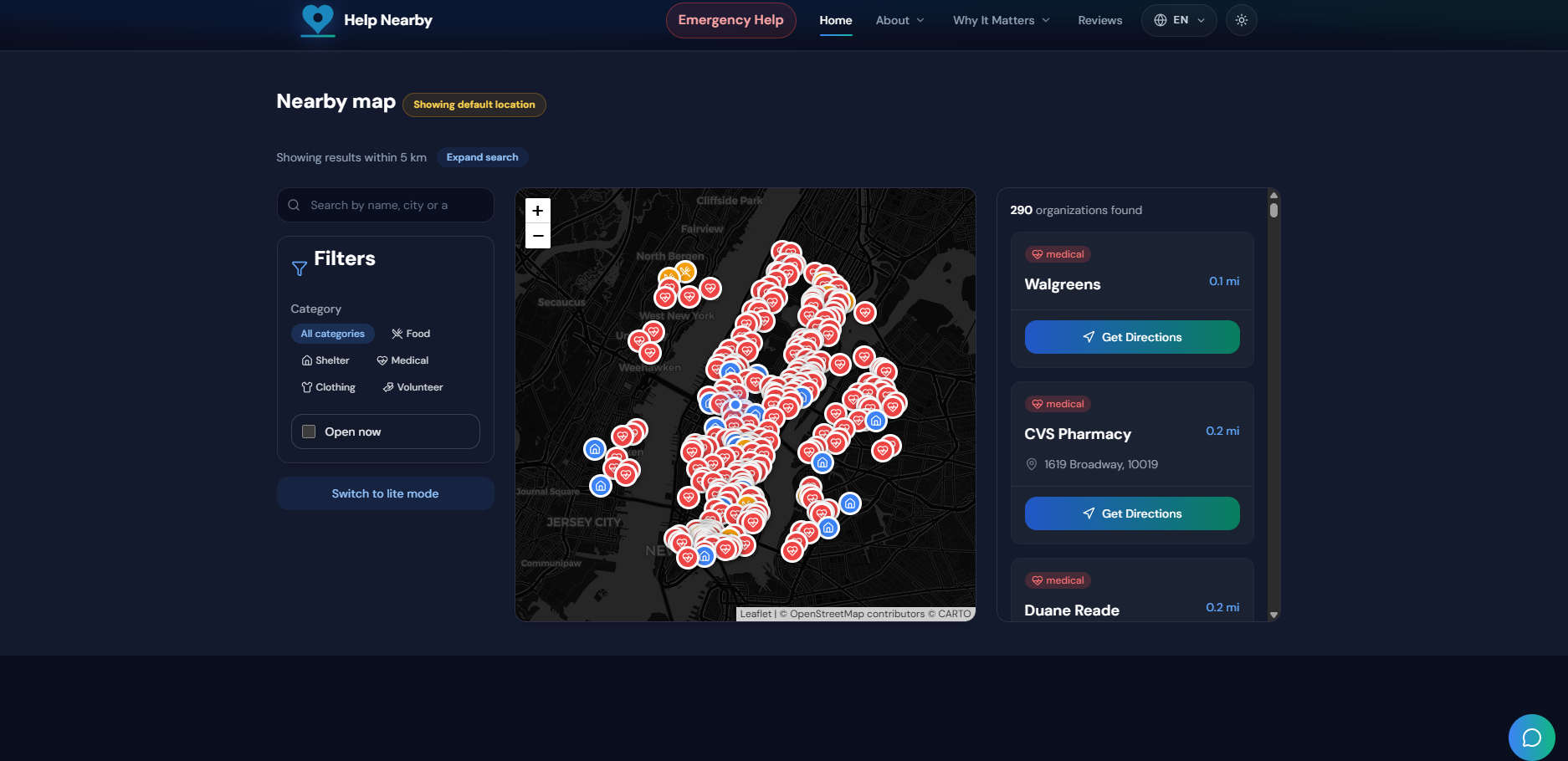The image size is (1568, 761).
Task: Zoom in on the map
Action: [x=538, y=211]
